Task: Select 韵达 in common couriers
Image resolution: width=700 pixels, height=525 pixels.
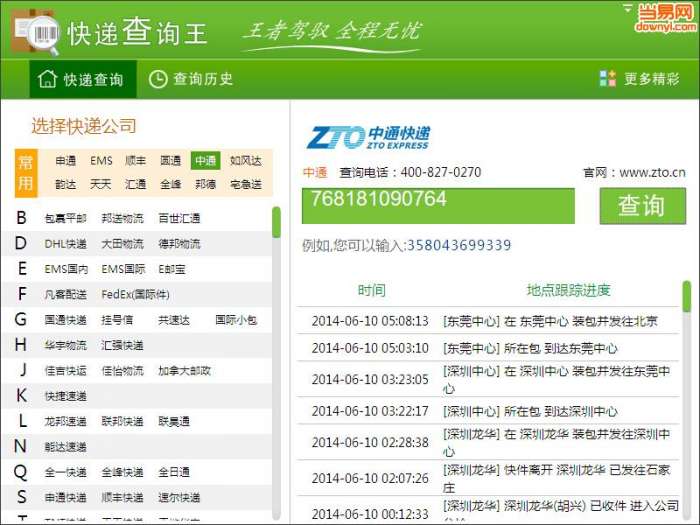Action: tap(66, 184)
